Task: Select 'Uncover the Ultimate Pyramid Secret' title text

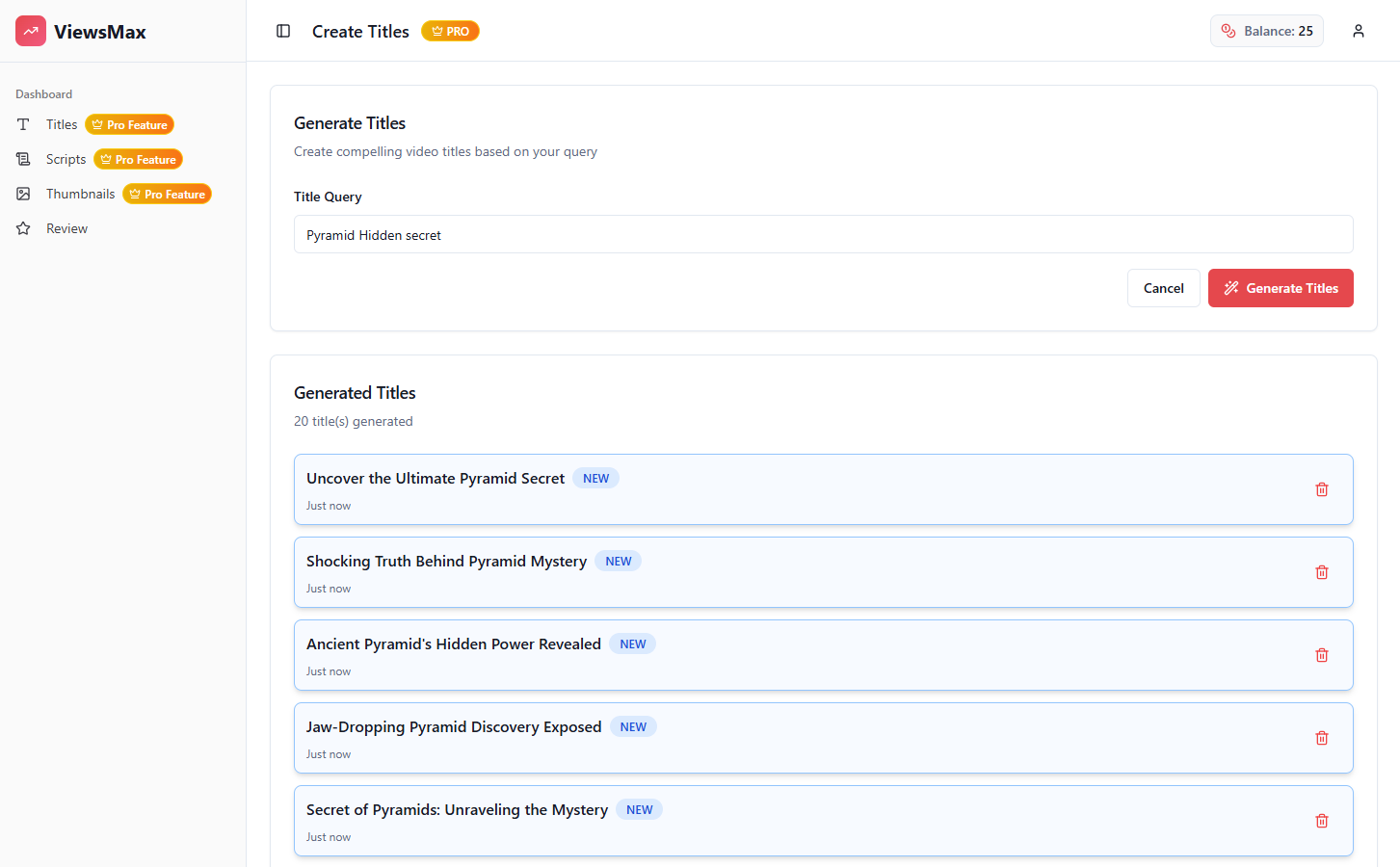Action: click(436, 479)
